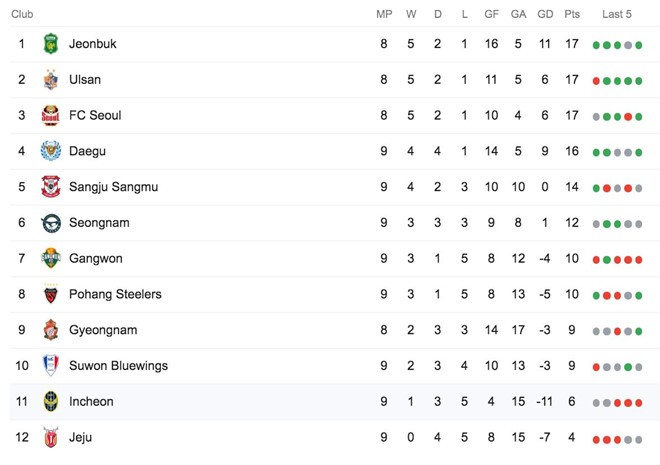This screenshot has width=660, height=465.
Task: Click the Ulsan club crest icon
Action: (51, 80)
